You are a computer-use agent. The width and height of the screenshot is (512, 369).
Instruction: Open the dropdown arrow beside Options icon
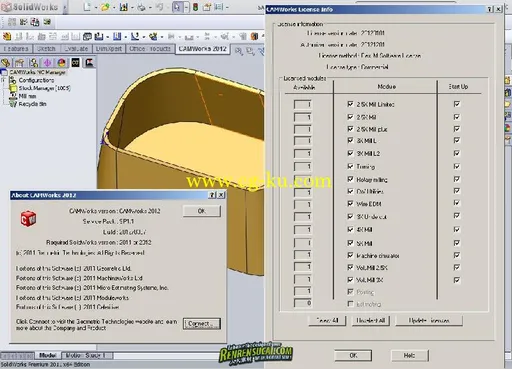pyautogui.click(x=227, y=7)
